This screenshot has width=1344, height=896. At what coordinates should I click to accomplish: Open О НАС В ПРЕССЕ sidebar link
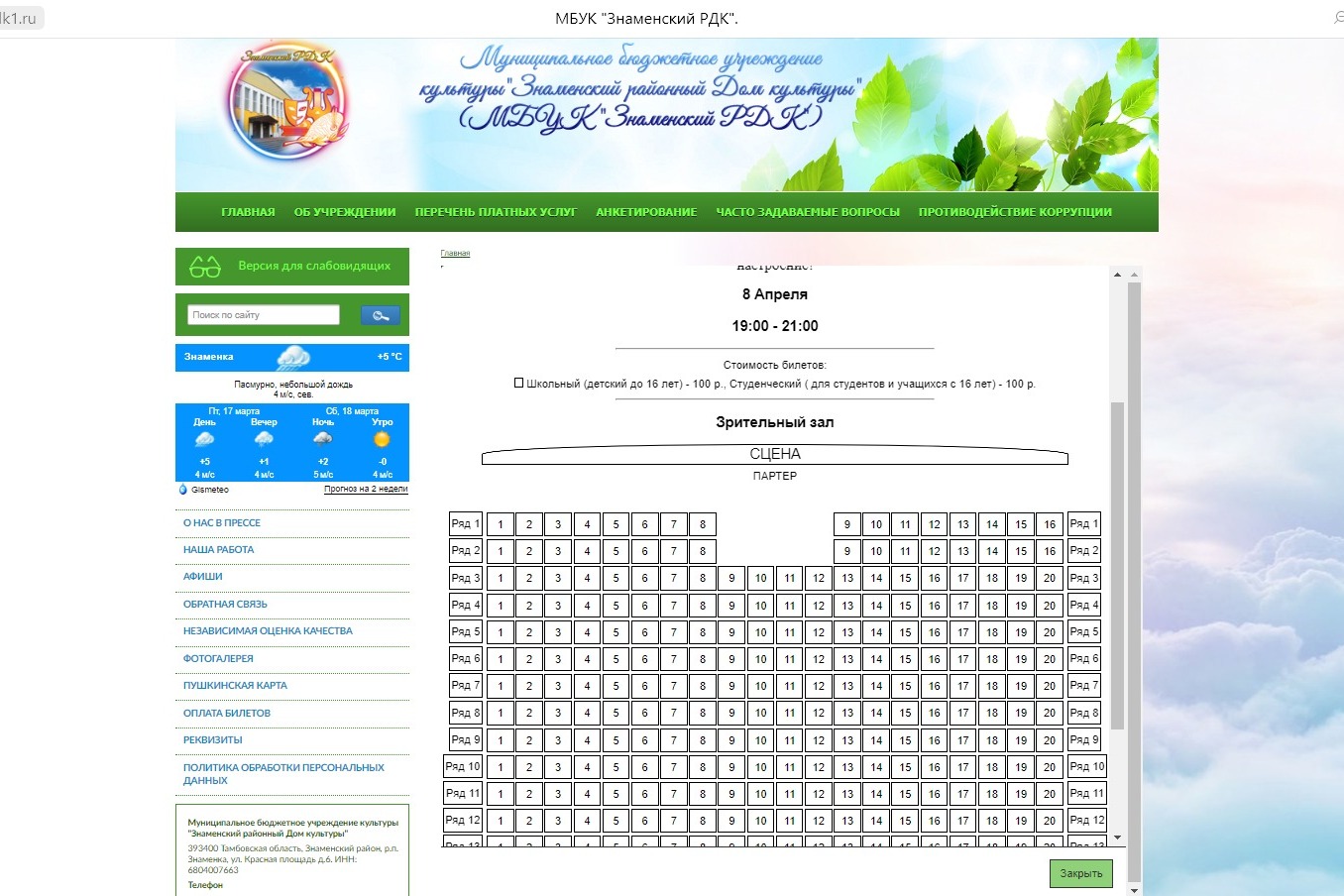(222, 523)
